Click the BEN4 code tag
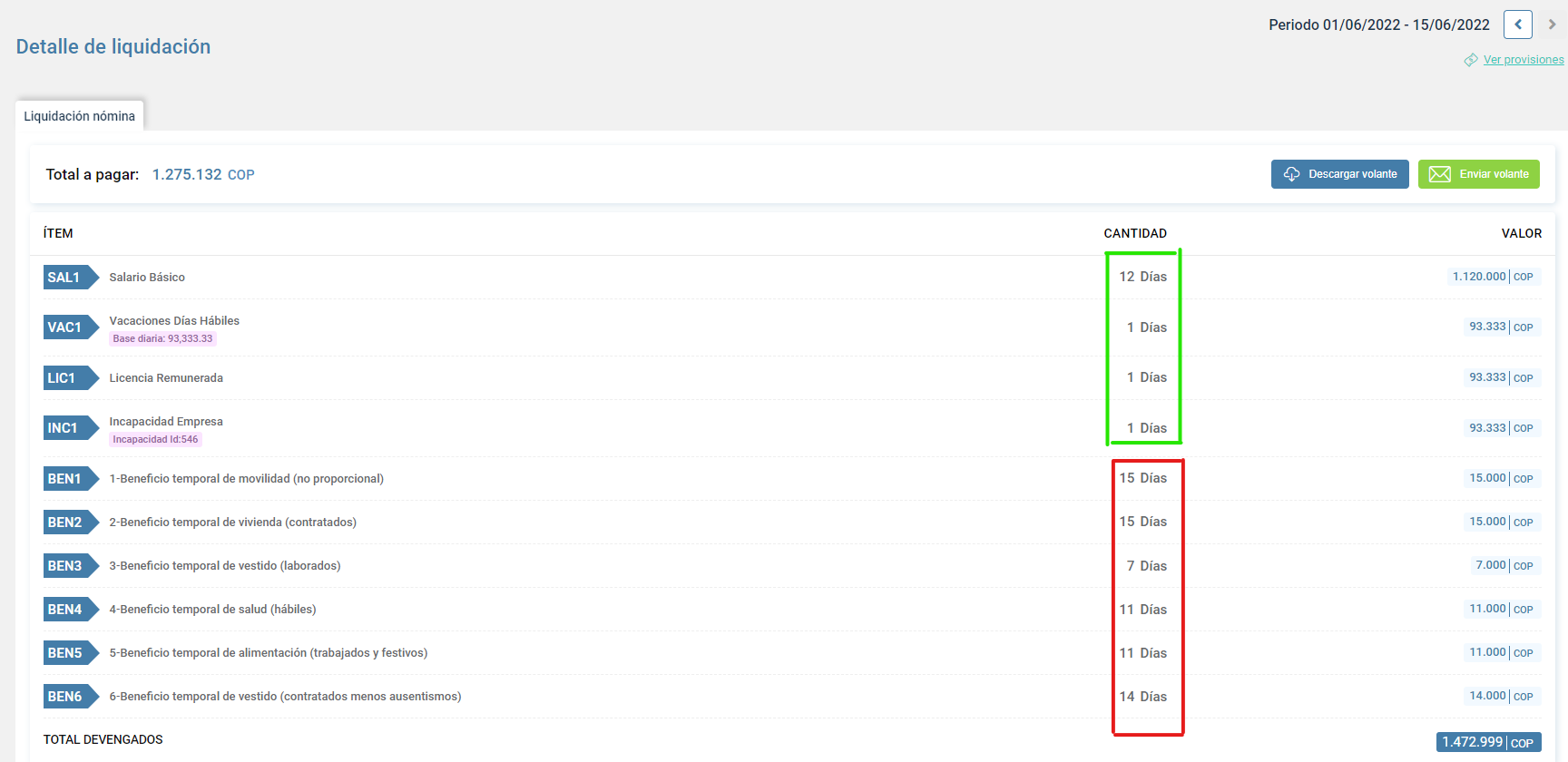The width and height of the screenshot is (1568, 762). tap(71, 610)
